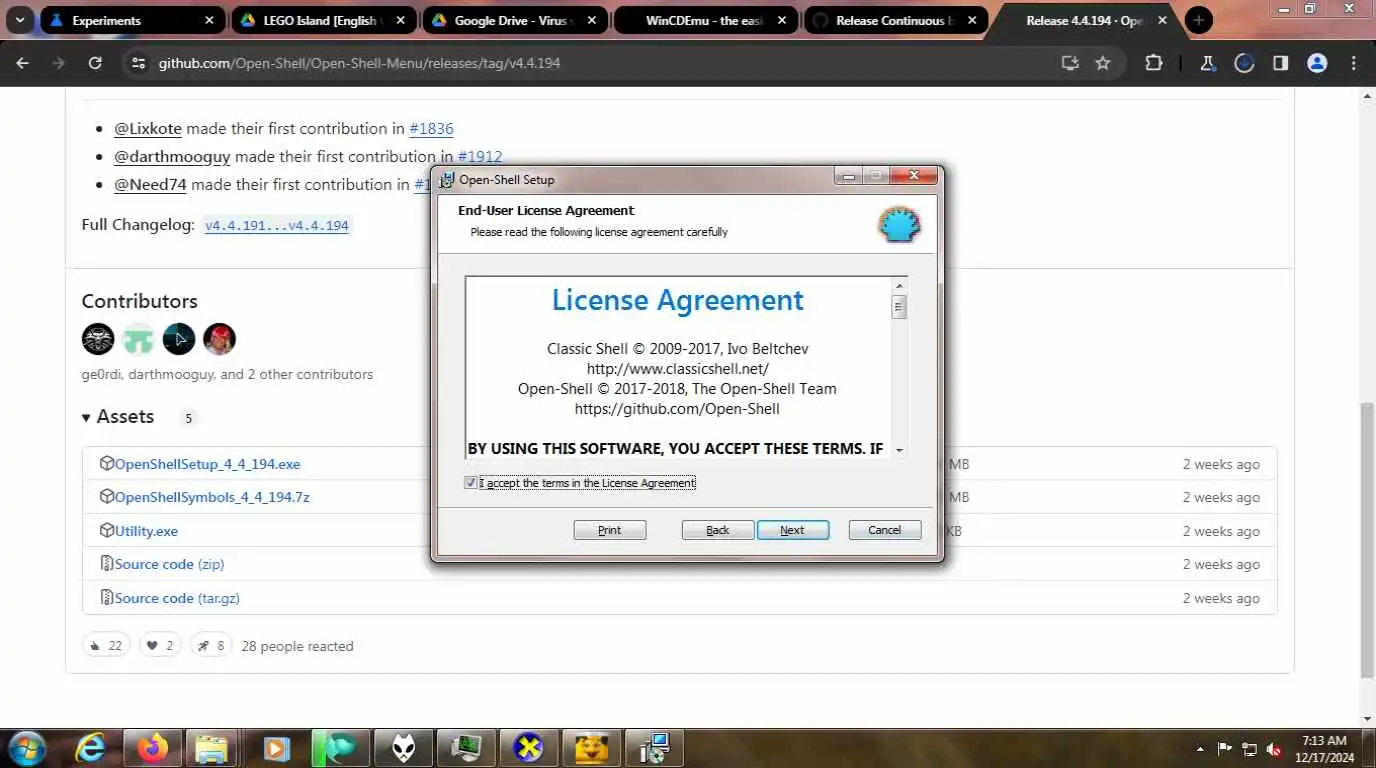The width and height of the screenshot is (1376, 768).
Task: Click the blue and yellow X taskbar icon
Action: click(x=528, y=748)
